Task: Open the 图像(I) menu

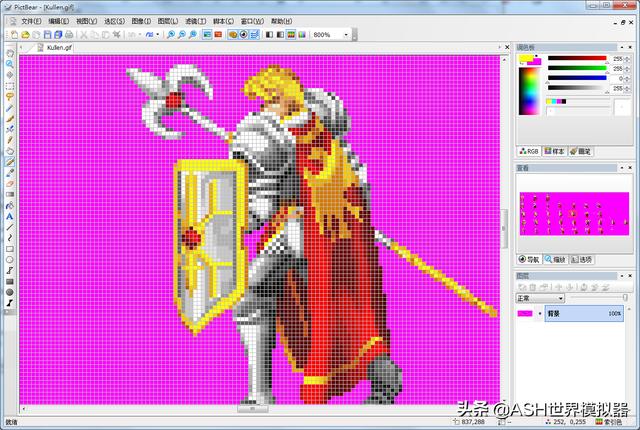Action: pos(141,20)
